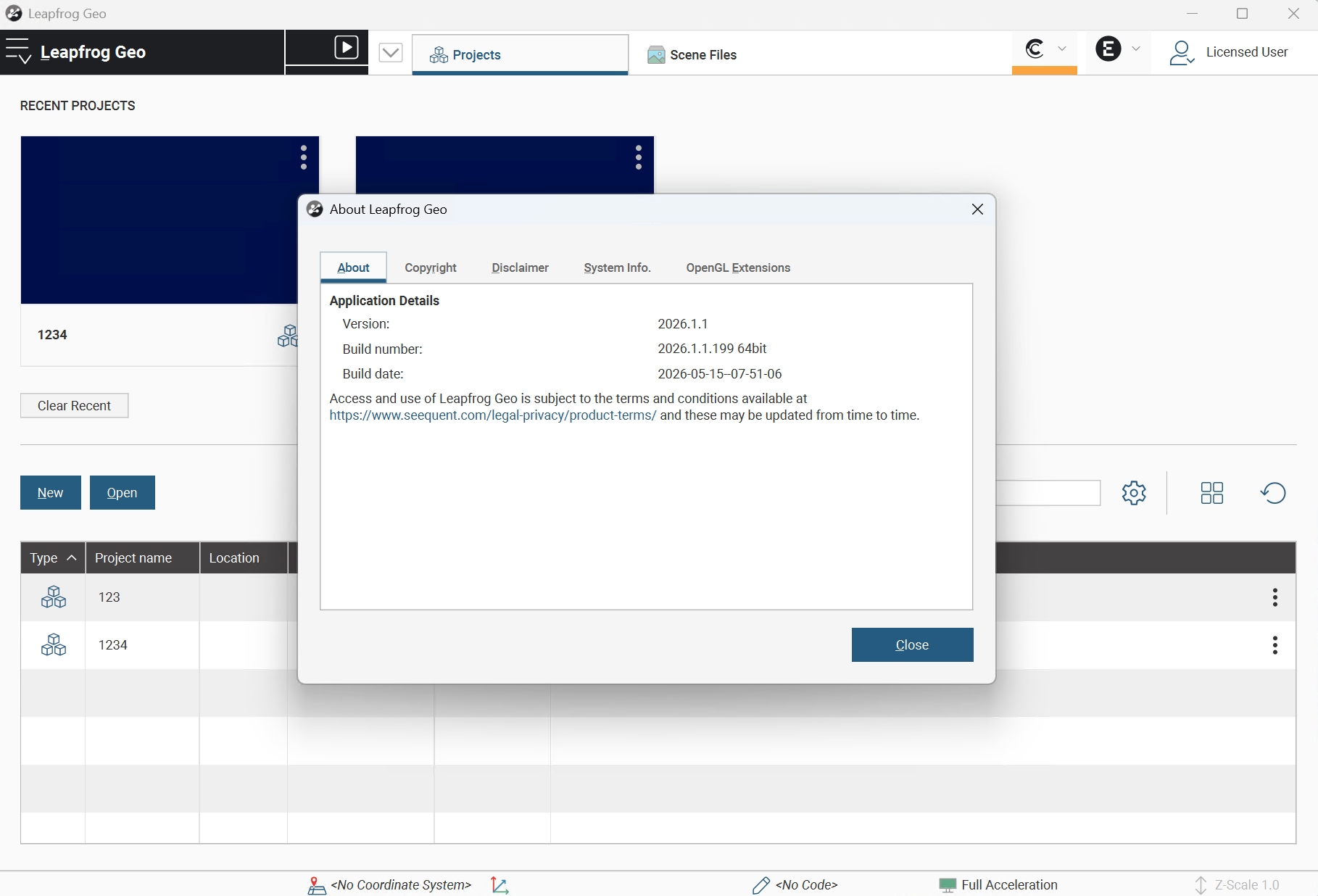
Task: Click the Open project button
Action: click(123, 493)
